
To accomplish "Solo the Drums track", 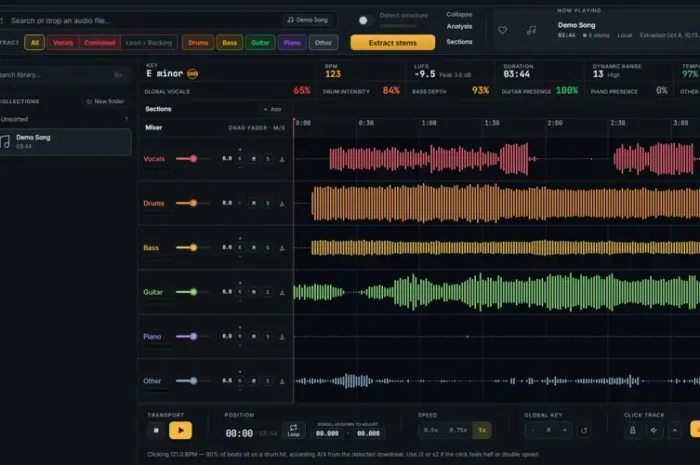I will (268, 203).
